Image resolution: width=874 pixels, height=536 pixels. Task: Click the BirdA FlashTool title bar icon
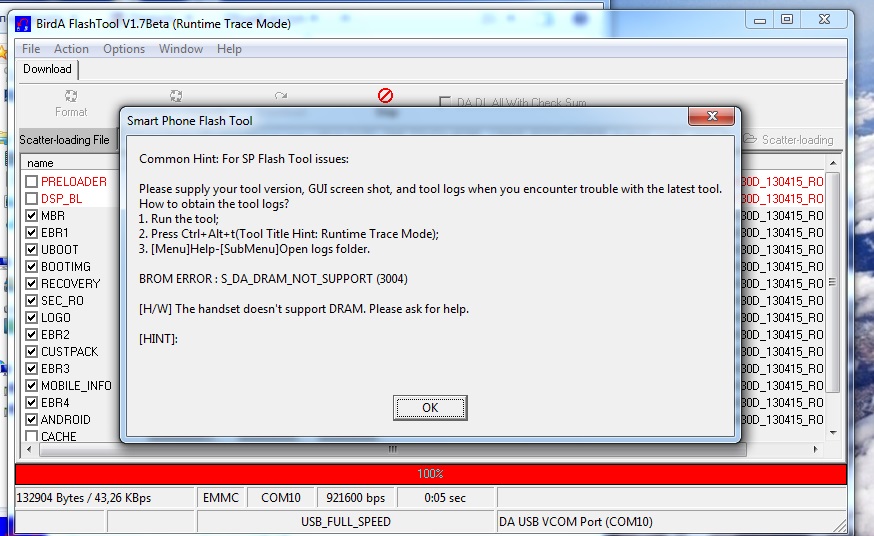(23, 24)
